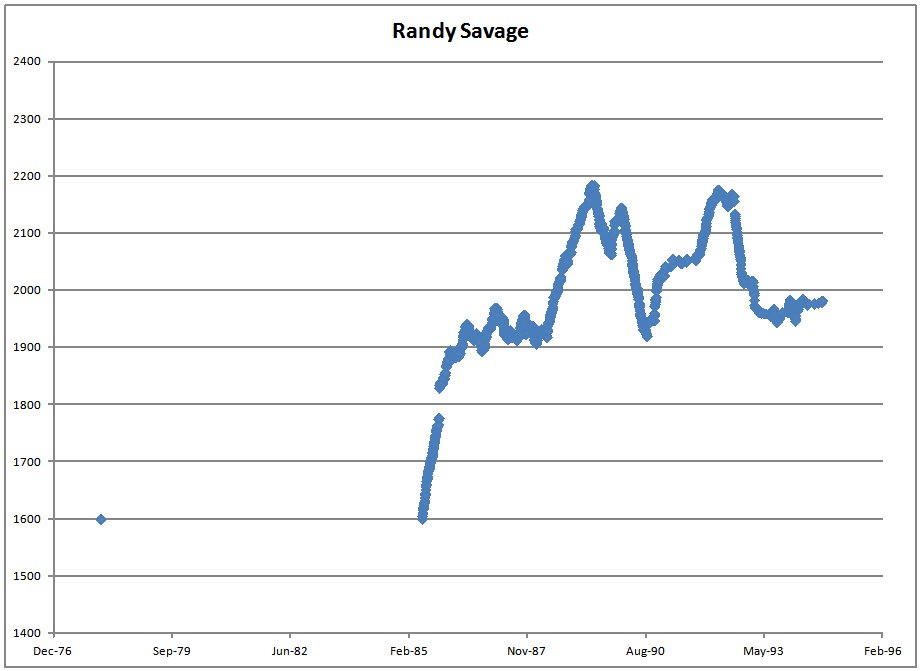Click the 2200 y-axis label
The height and width of the screenshot is (671, 920).
pyautogui.click(x=27, y=176)
